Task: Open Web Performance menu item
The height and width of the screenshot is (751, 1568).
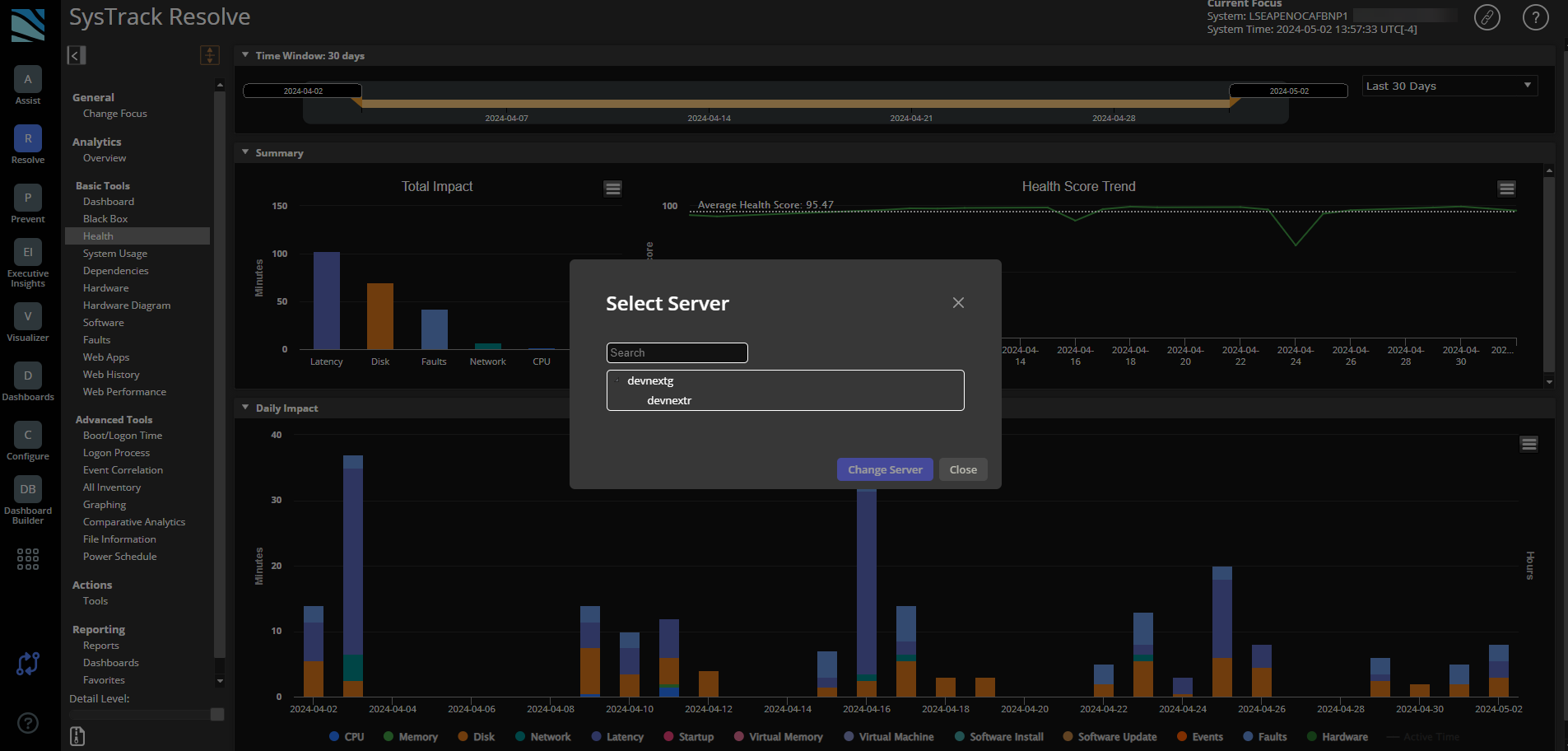Action: (x=124, y=392)
